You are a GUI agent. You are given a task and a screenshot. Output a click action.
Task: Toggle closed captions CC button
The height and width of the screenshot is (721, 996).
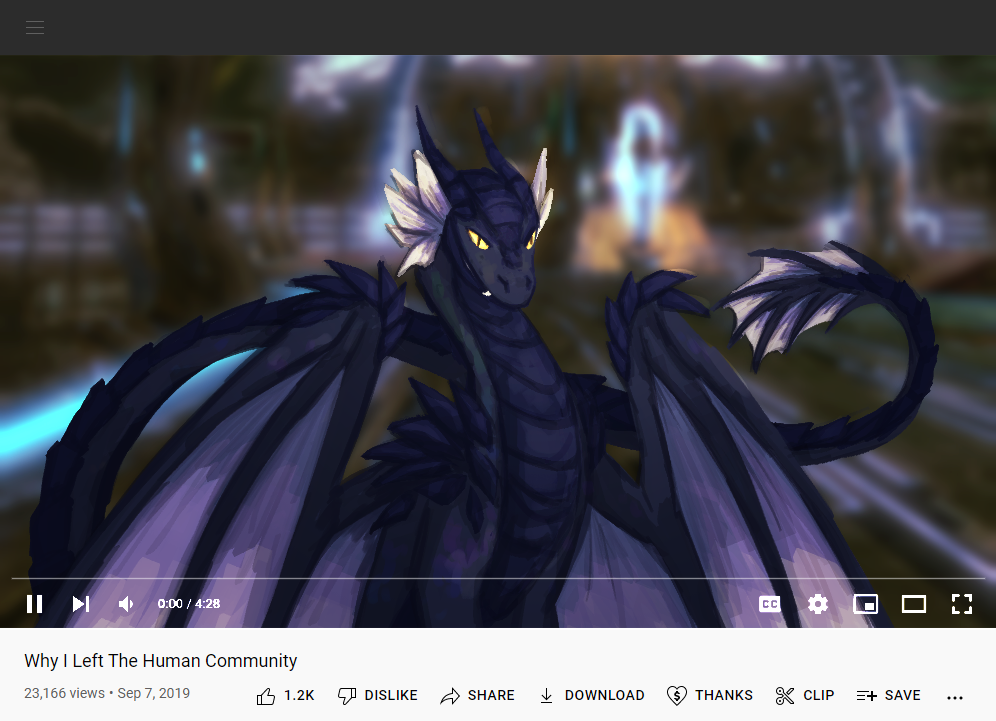point(769,604)
